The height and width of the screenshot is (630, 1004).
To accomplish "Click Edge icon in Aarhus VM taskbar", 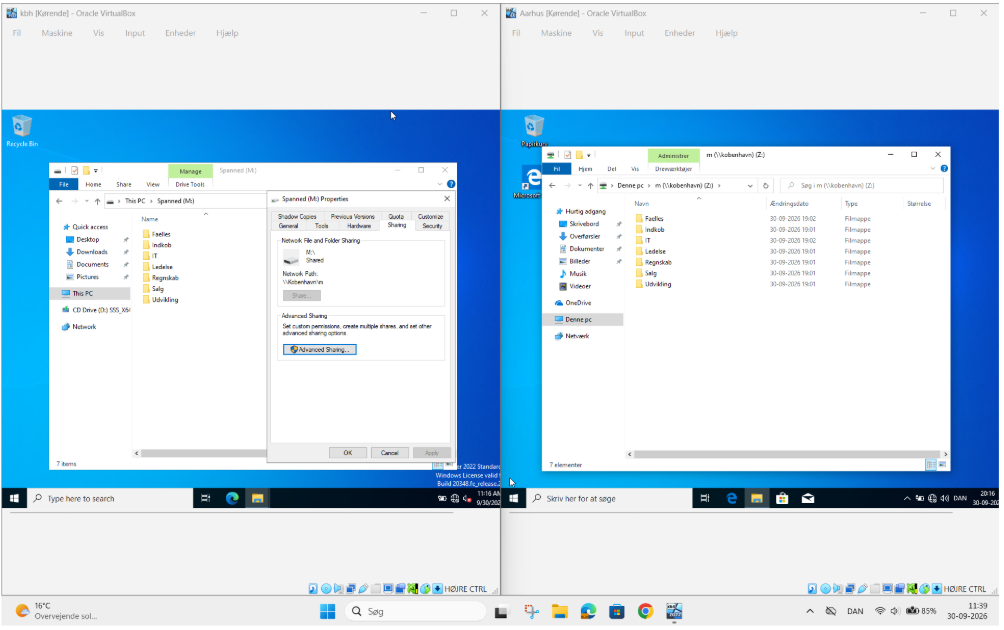I will click(x=731, y=498).
